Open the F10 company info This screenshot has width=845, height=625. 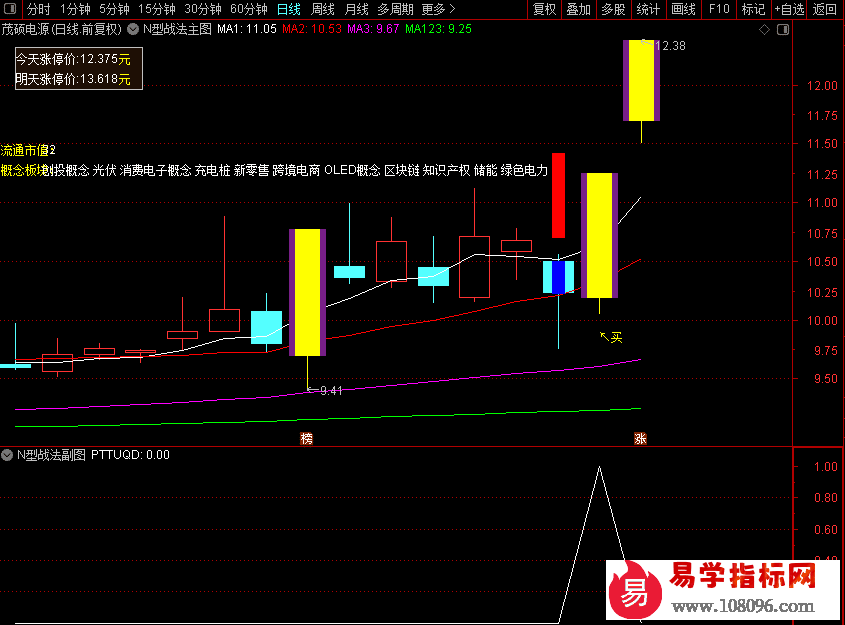719,9
